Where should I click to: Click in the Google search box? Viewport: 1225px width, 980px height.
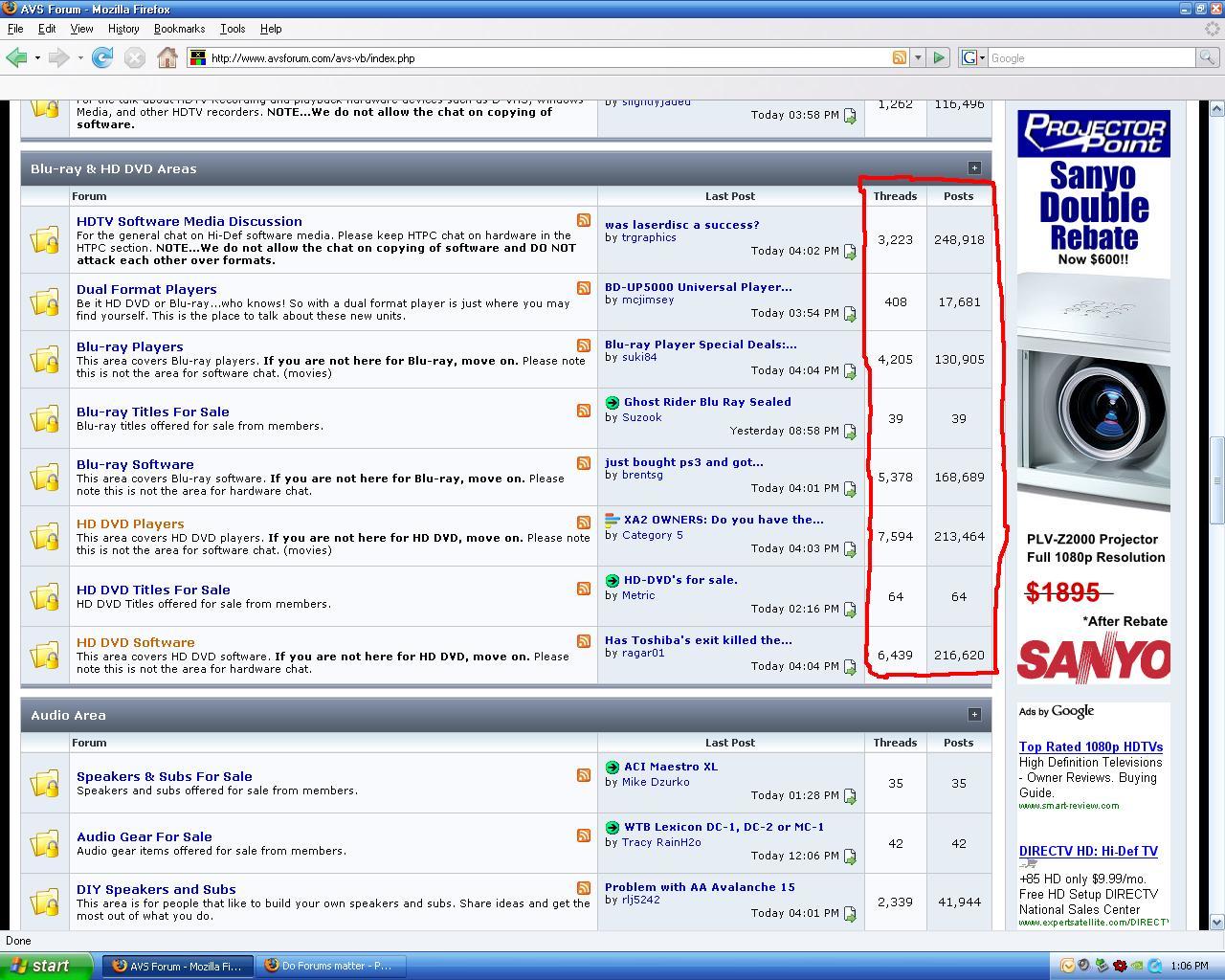(1091, 57)
